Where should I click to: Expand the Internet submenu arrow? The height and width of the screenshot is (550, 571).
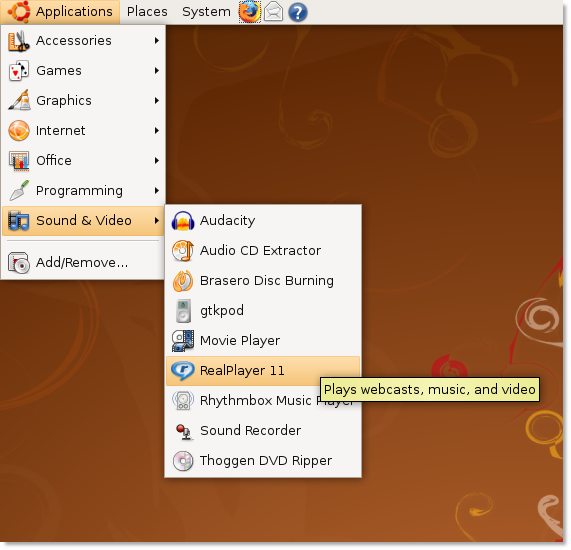157,130
